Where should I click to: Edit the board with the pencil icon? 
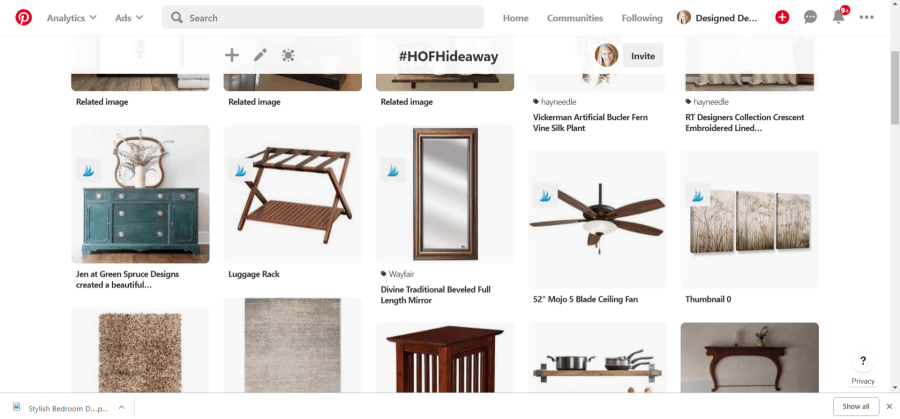pyautogui.click(x=260, y=55)
